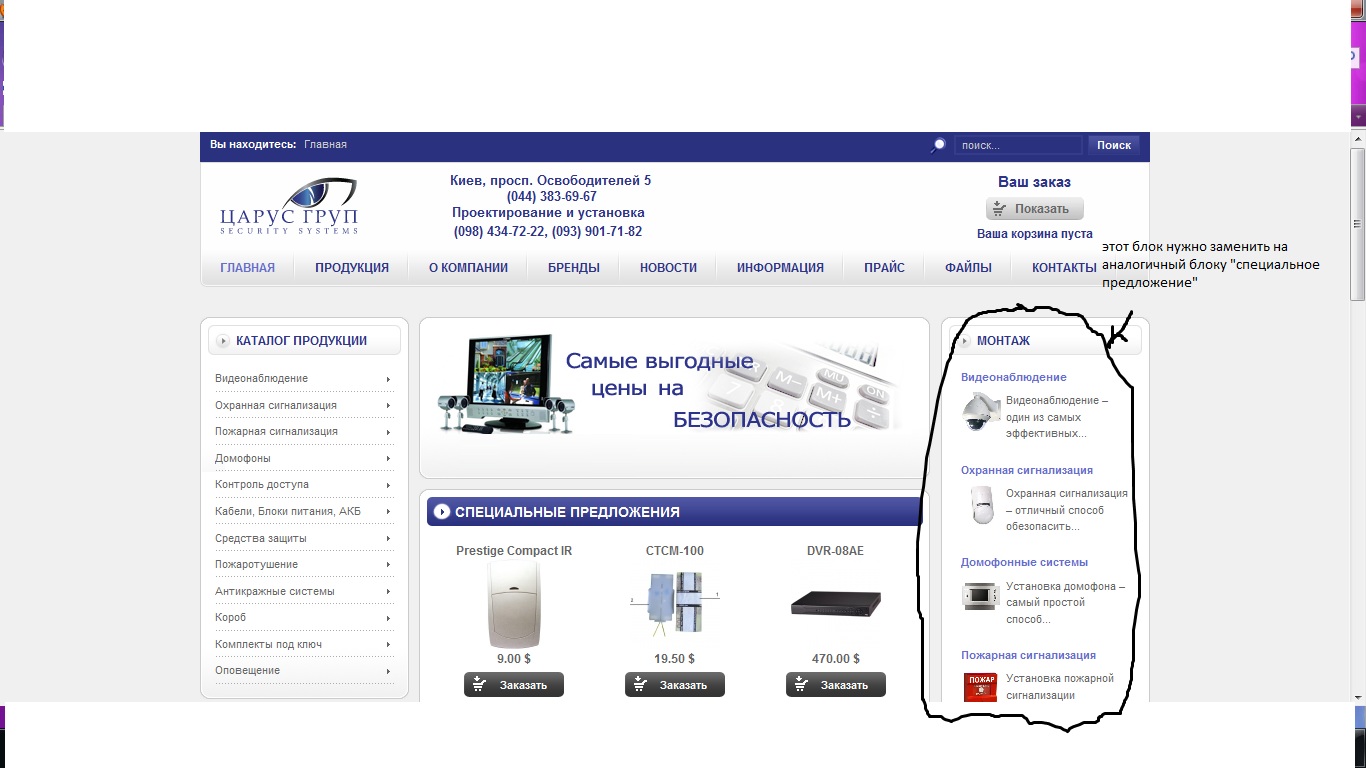Open the КОНТАКТЫ menu item
This screenshot has width=1366, height=768.
[x=1065, y=268]
